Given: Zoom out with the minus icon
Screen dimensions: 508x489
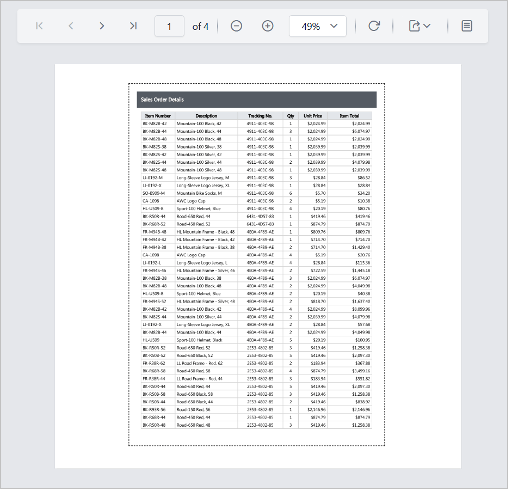Looking at the screenshot, I should pyautogui.click(x=236, y=26).
